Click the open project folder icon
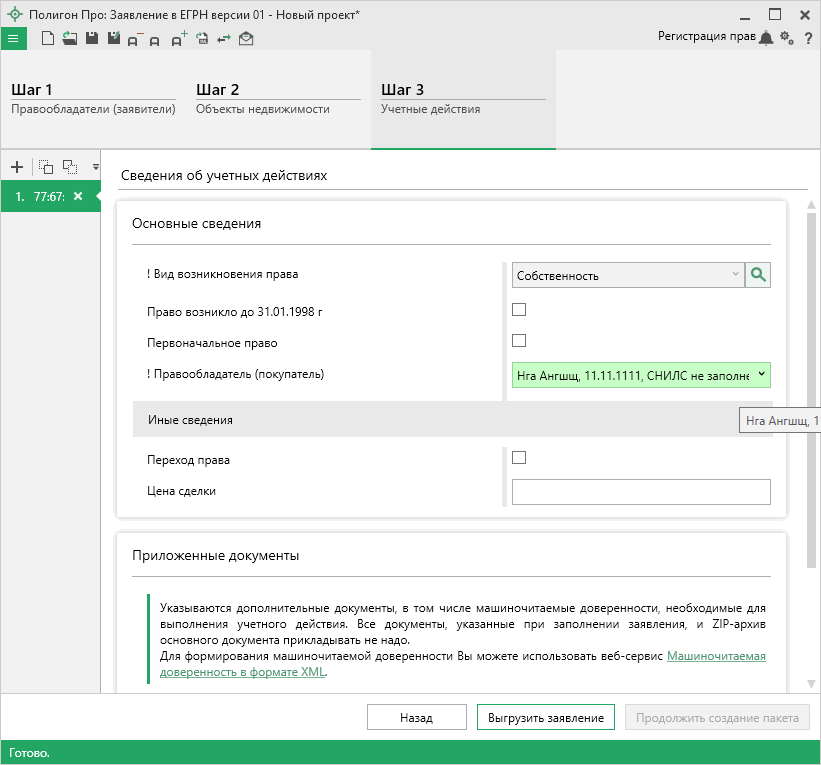821x765 pixels. tap(69, 39)
